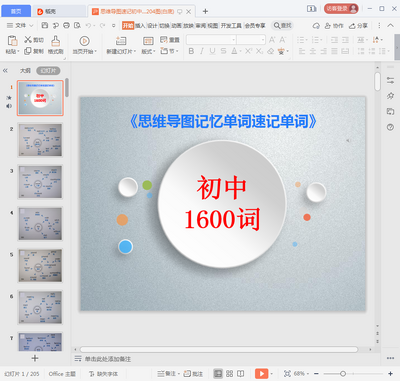Reset slide layout (重置)
This screenshot has width=400, height=381.
click(x=170, y=40)
